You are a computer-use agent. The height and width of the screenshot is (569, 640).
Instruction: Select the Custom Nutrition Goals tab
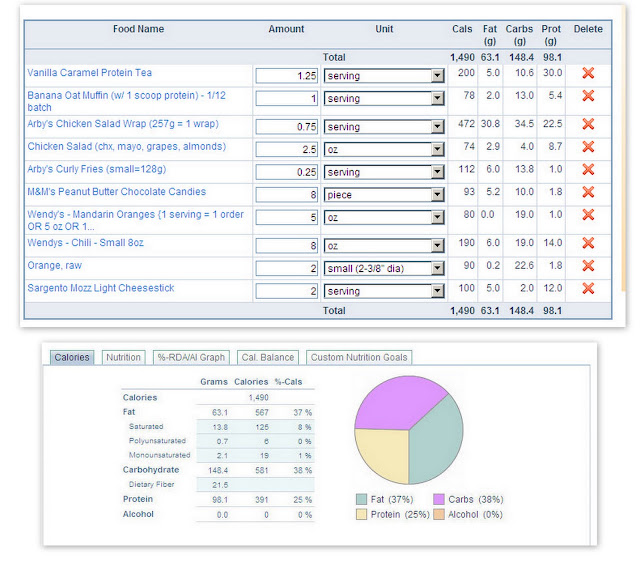pyautogui.click(x=359, y=358)
